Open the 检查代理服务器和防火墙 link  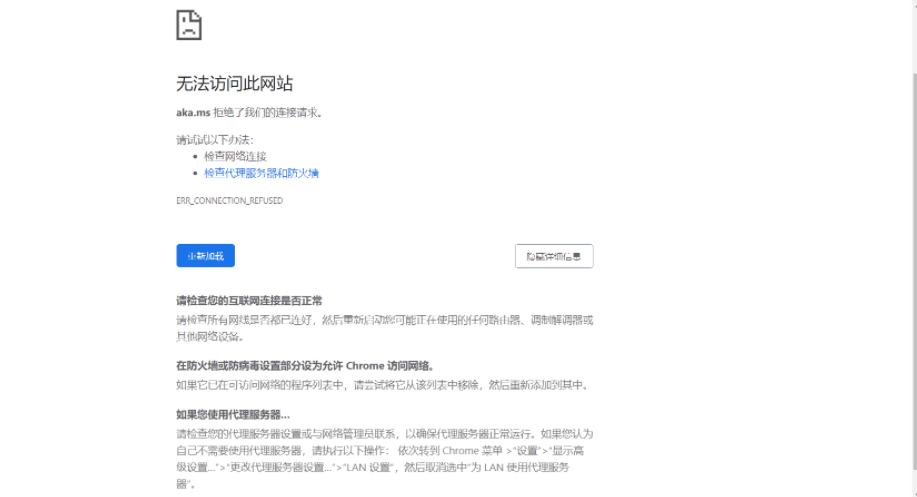(x=261, y=173)
